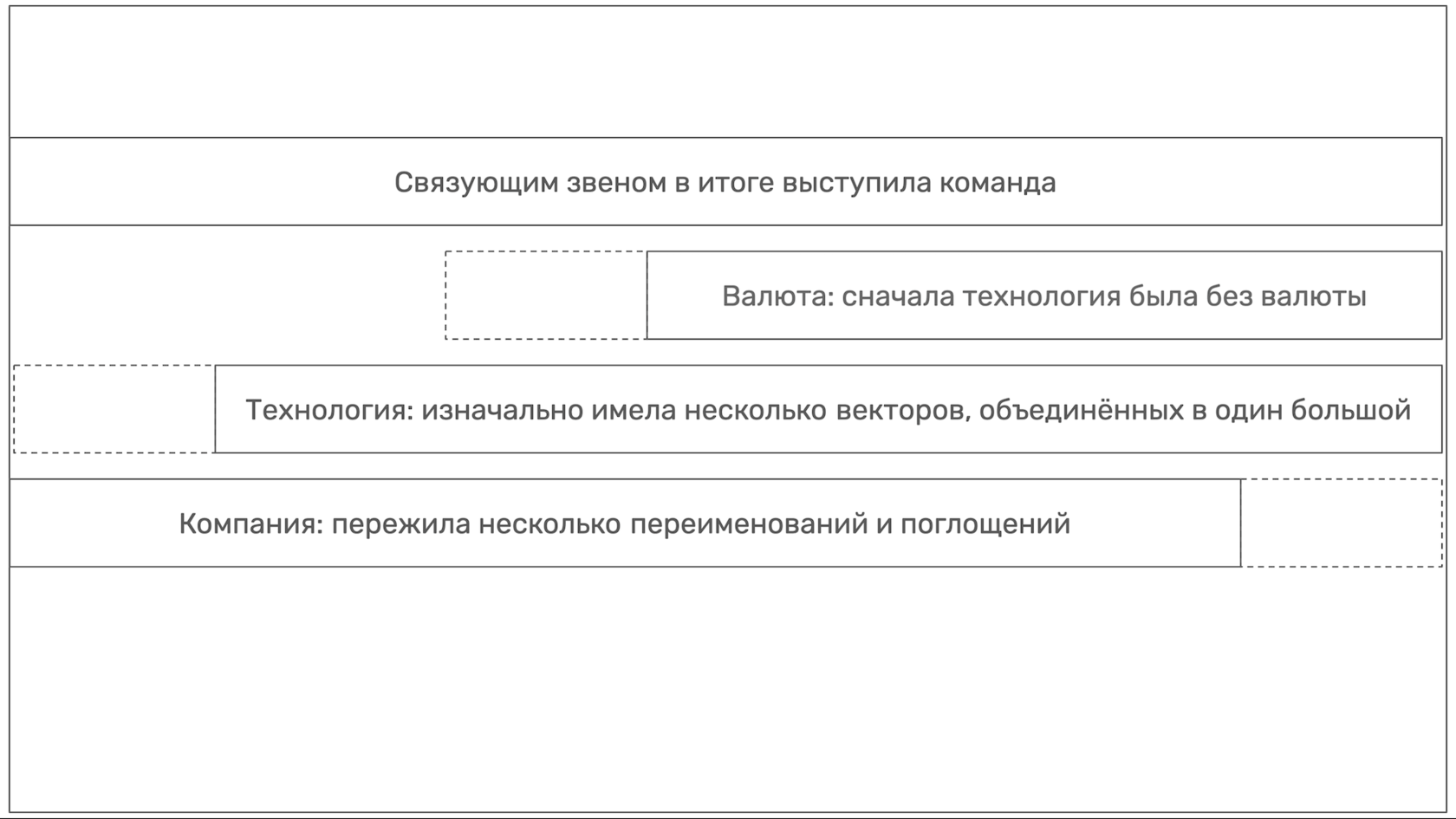The height and width of the screenshot is (819, 1456).
Task: Click the blank space left of Валюта's dashed box
Action: (227, 296)
